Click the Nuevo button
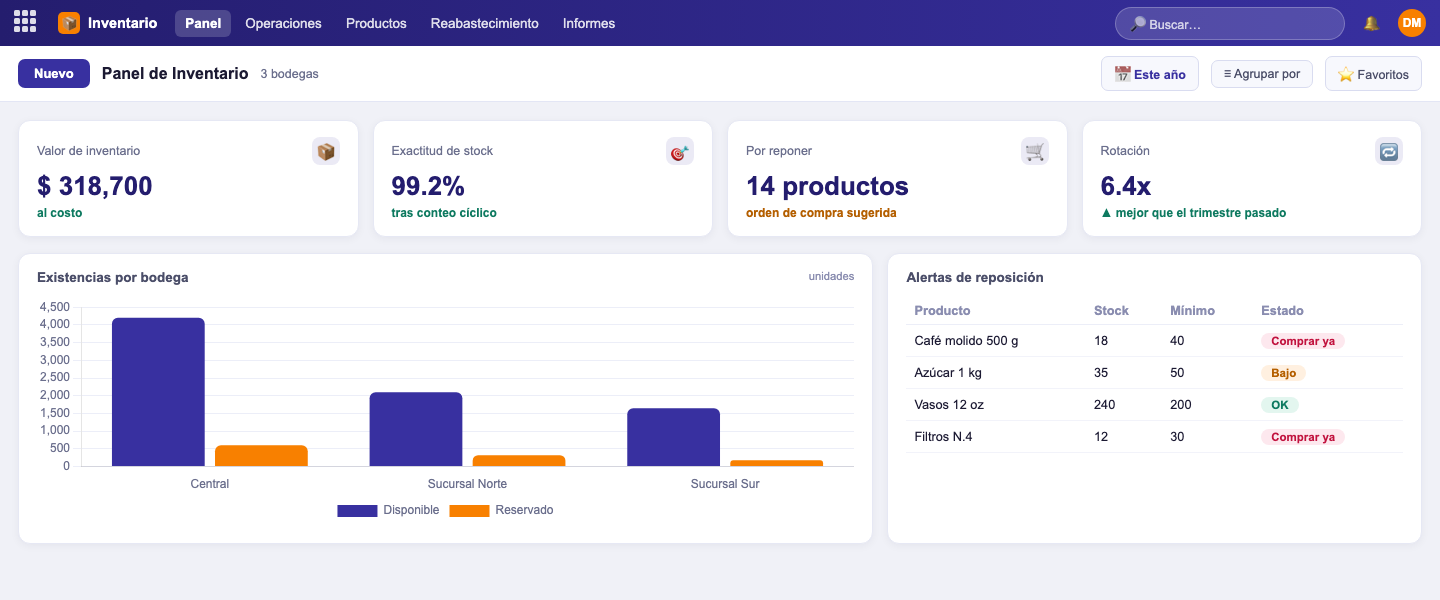Screen dimensions: 1440x600 54,73
